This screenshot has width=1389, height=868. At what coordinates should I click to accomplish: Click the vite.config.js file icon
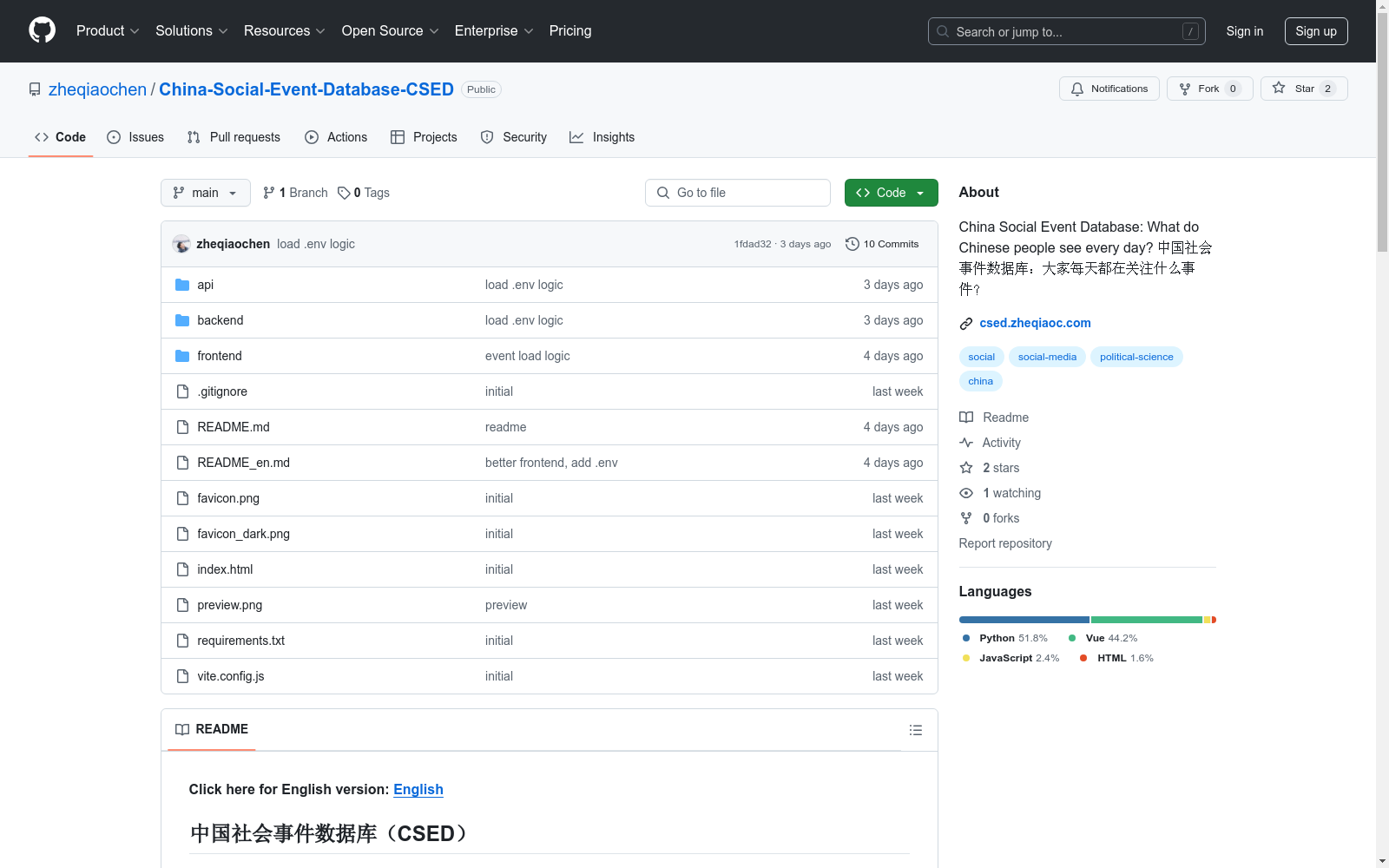(x=182, y=676)
